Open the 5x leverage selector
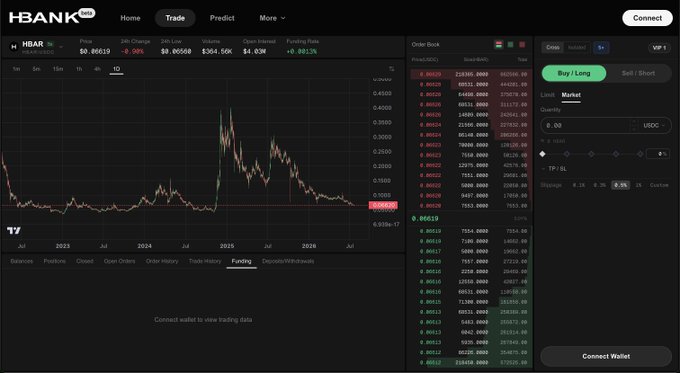The width and height of the screenshot is (680, 373). (x=601, y=47)
